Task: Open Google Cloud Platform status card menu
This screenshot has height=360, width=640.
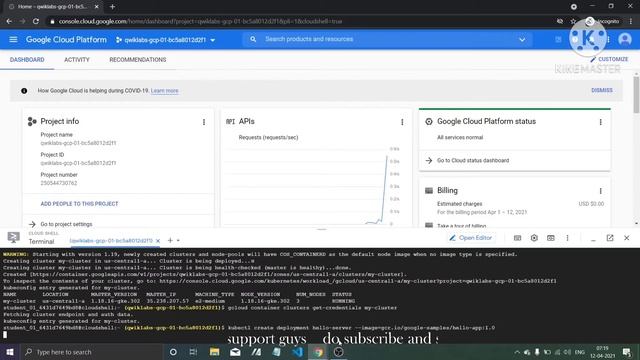Action: [x=600, y=122]
